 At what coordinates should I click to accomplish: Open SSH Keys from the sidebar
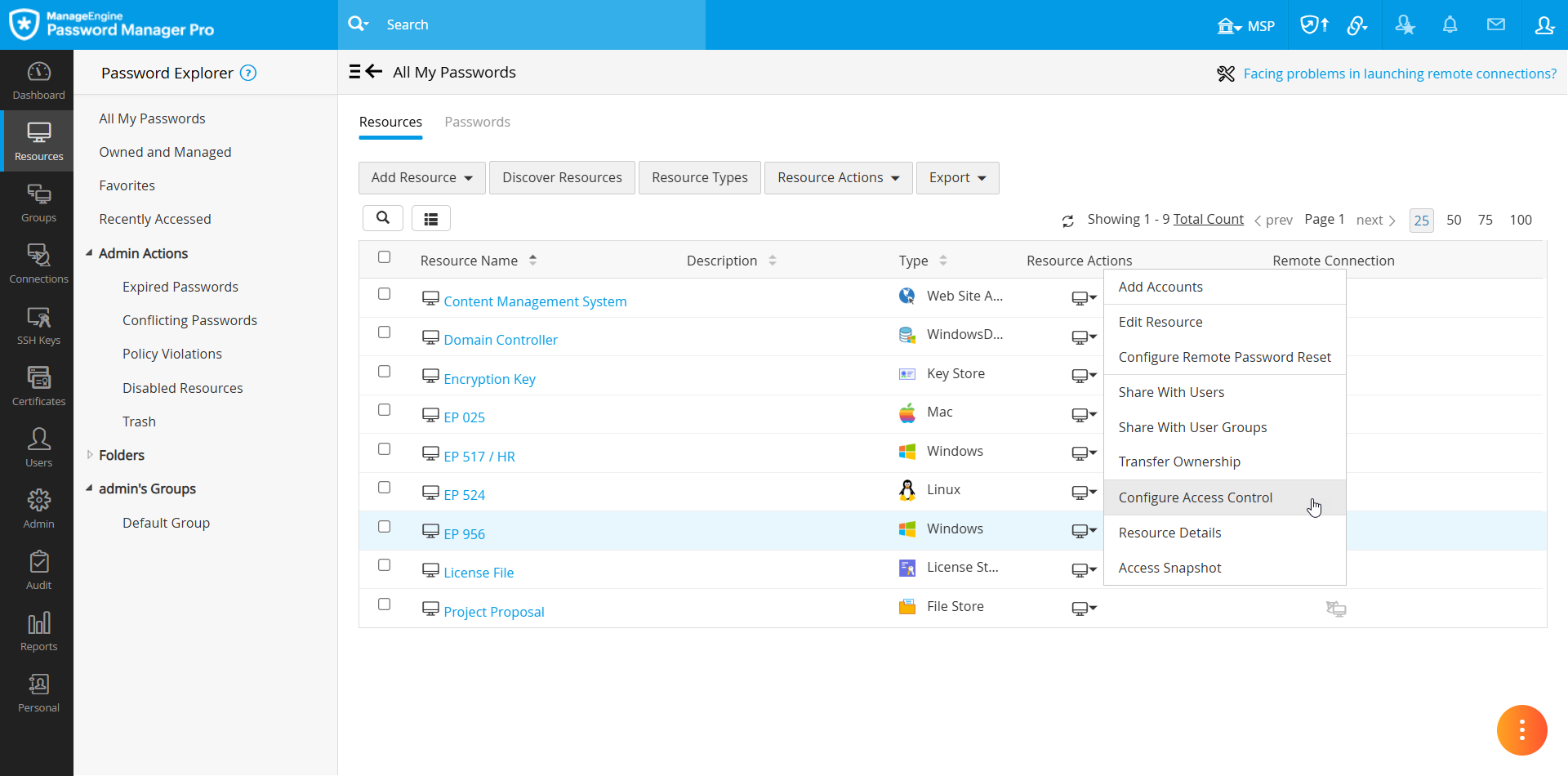click(x=38, y=324)
